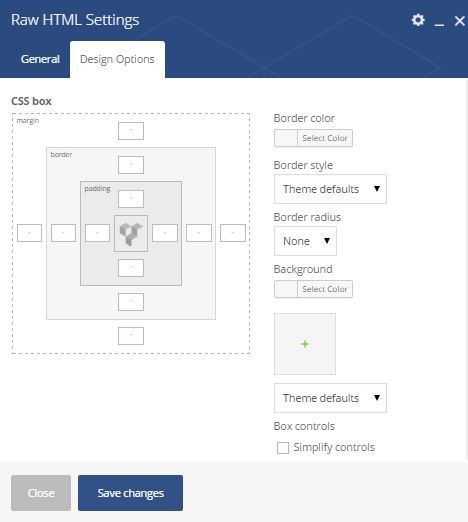Click the WPBakery cube logo in CSS box
This screenshot has height=522, width=468.
click(131, 233)
